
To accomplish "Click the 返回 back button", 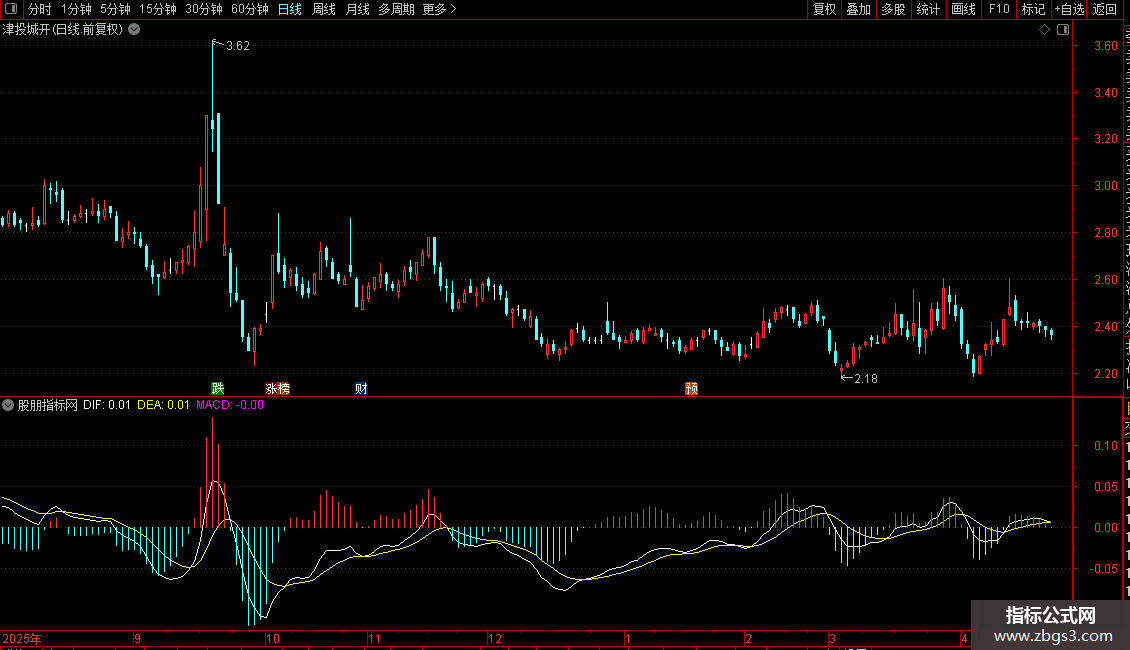I will [1105, 9].
